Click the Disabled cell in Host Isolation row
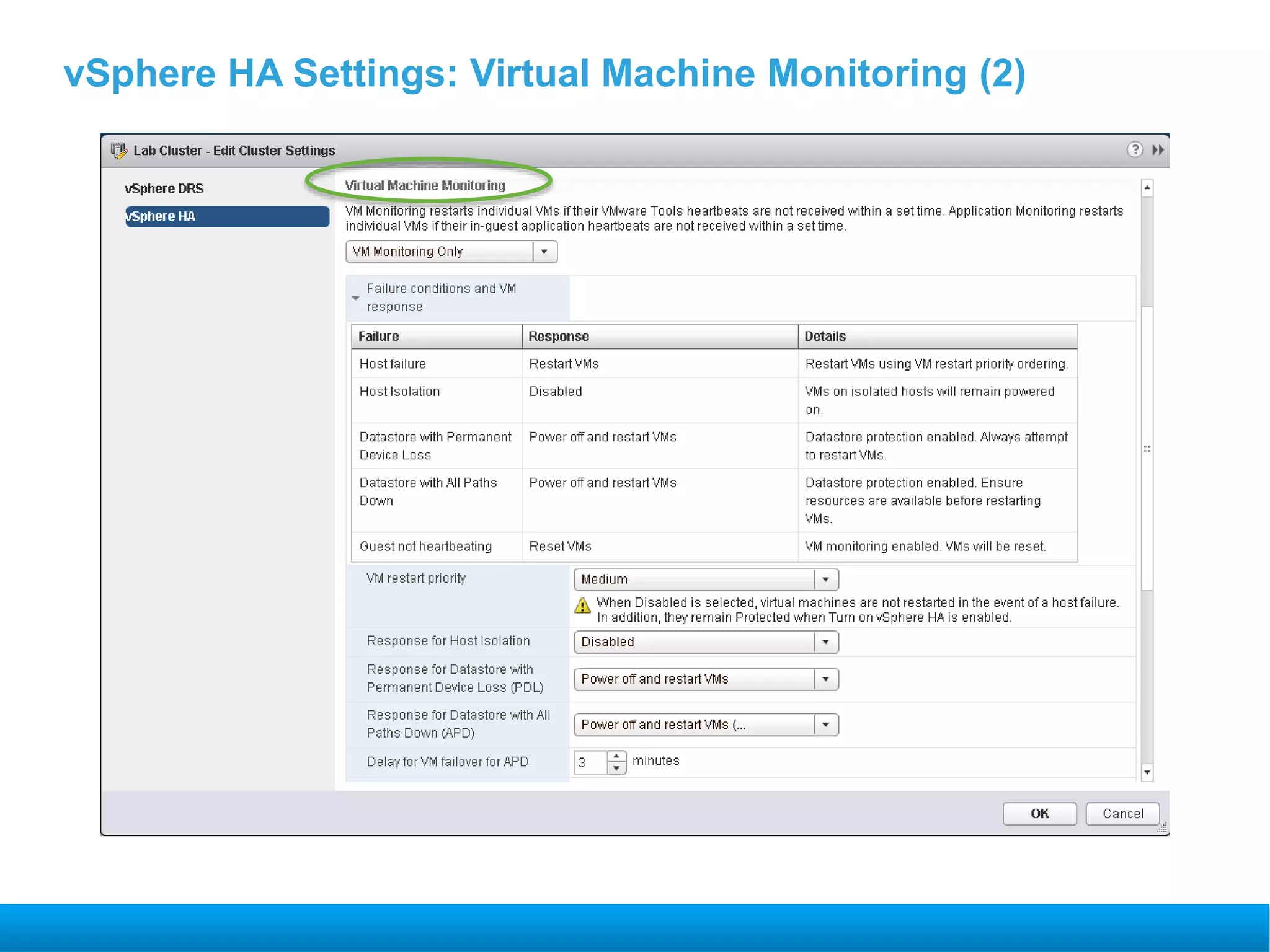 tap(660, 400)
